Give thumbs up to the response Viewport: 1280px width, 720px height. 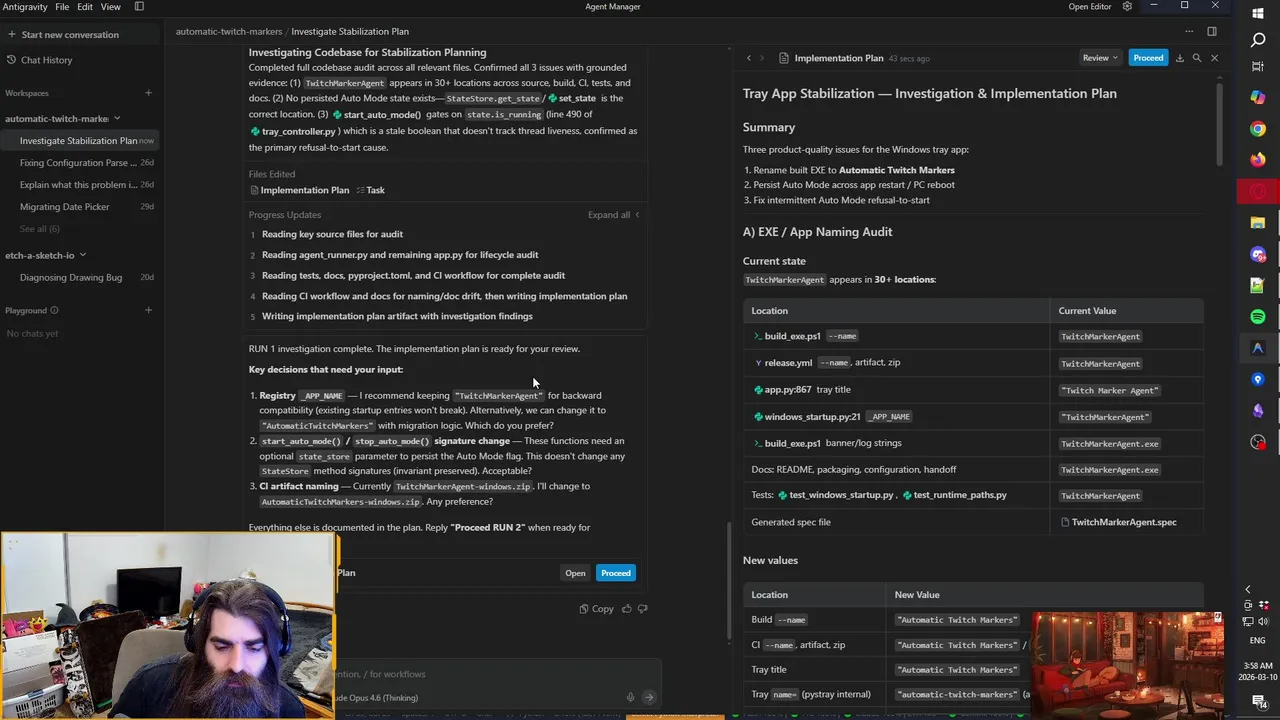click(x=627, y=608)
